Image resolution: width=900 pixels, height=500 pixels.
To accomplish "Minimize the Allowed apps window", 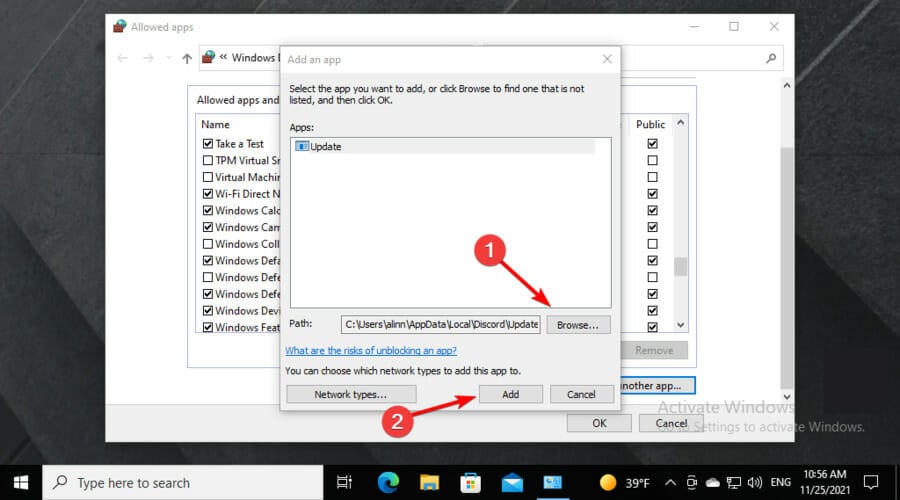I will click(x=695, y=26).
